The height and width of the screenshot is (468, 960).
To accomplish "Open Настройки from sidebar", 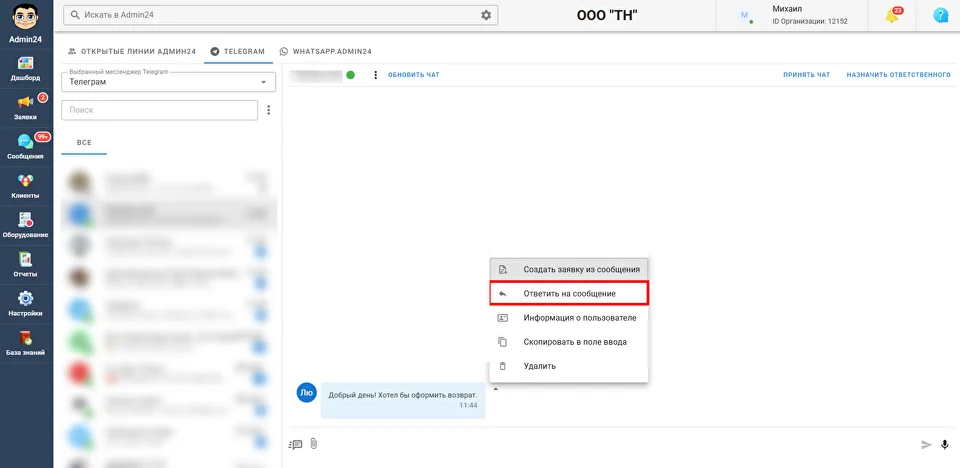I will (x=26, y=304).
